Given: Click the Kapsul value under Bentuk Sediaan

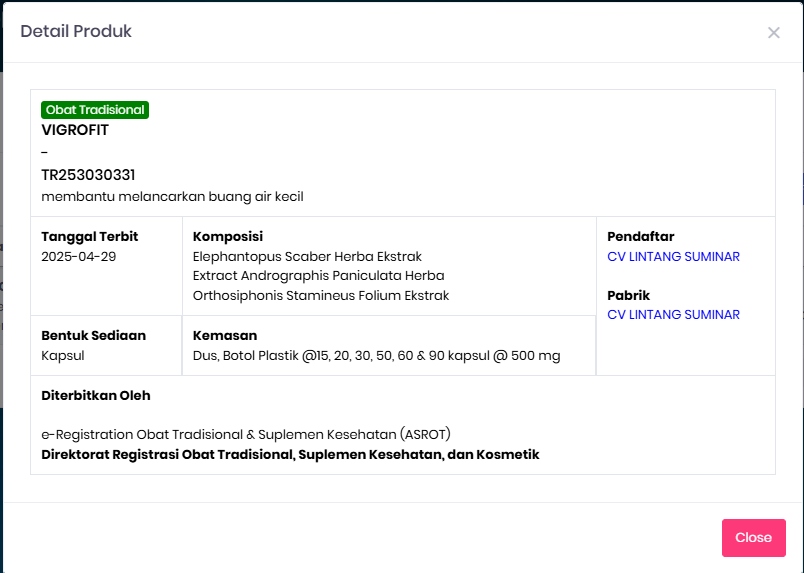Looking at the screenshot, I should coord(63,356).
